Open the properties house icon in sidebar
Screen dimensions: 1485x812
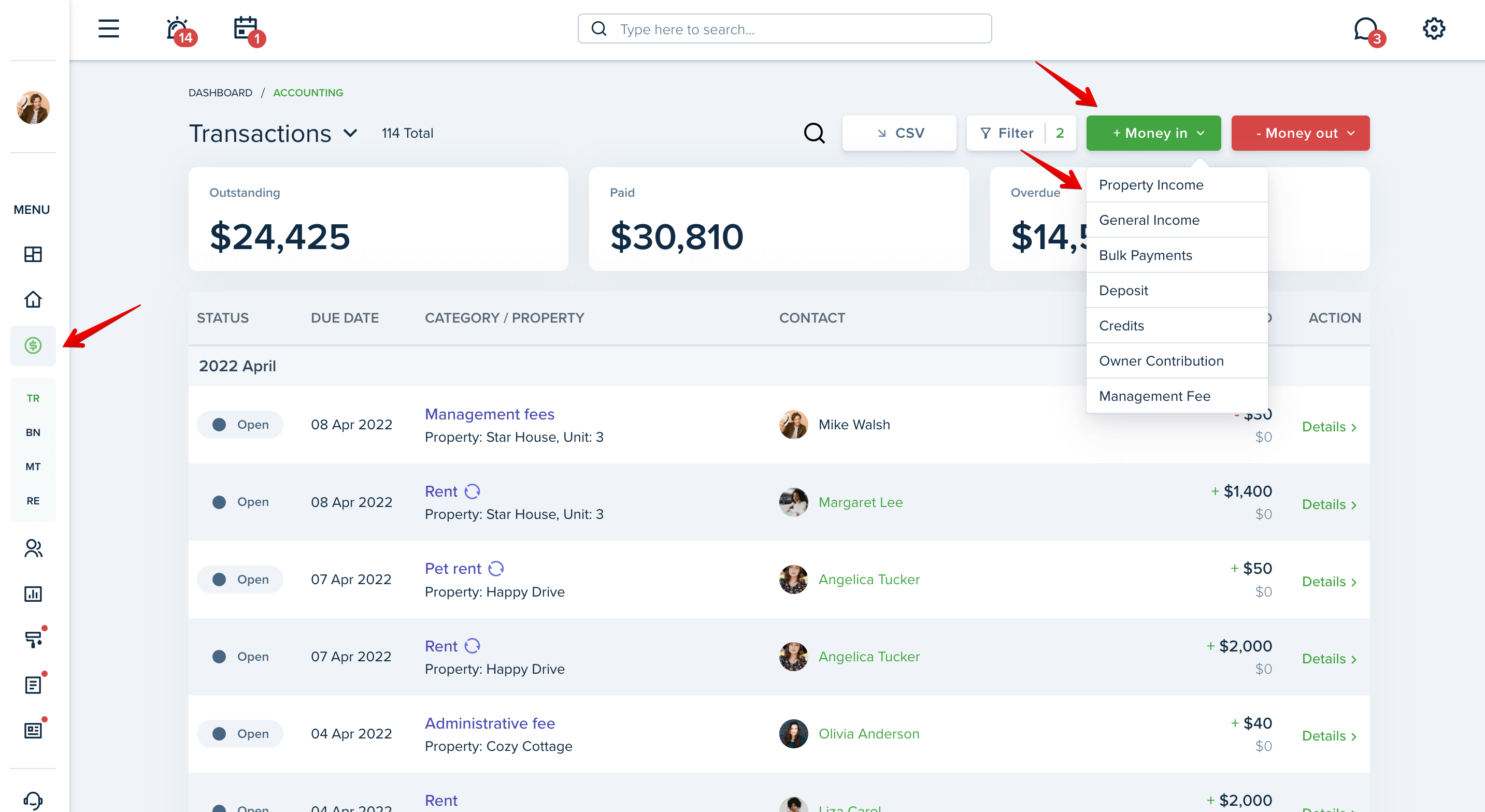pyautogui.click(x=33, y=299)
